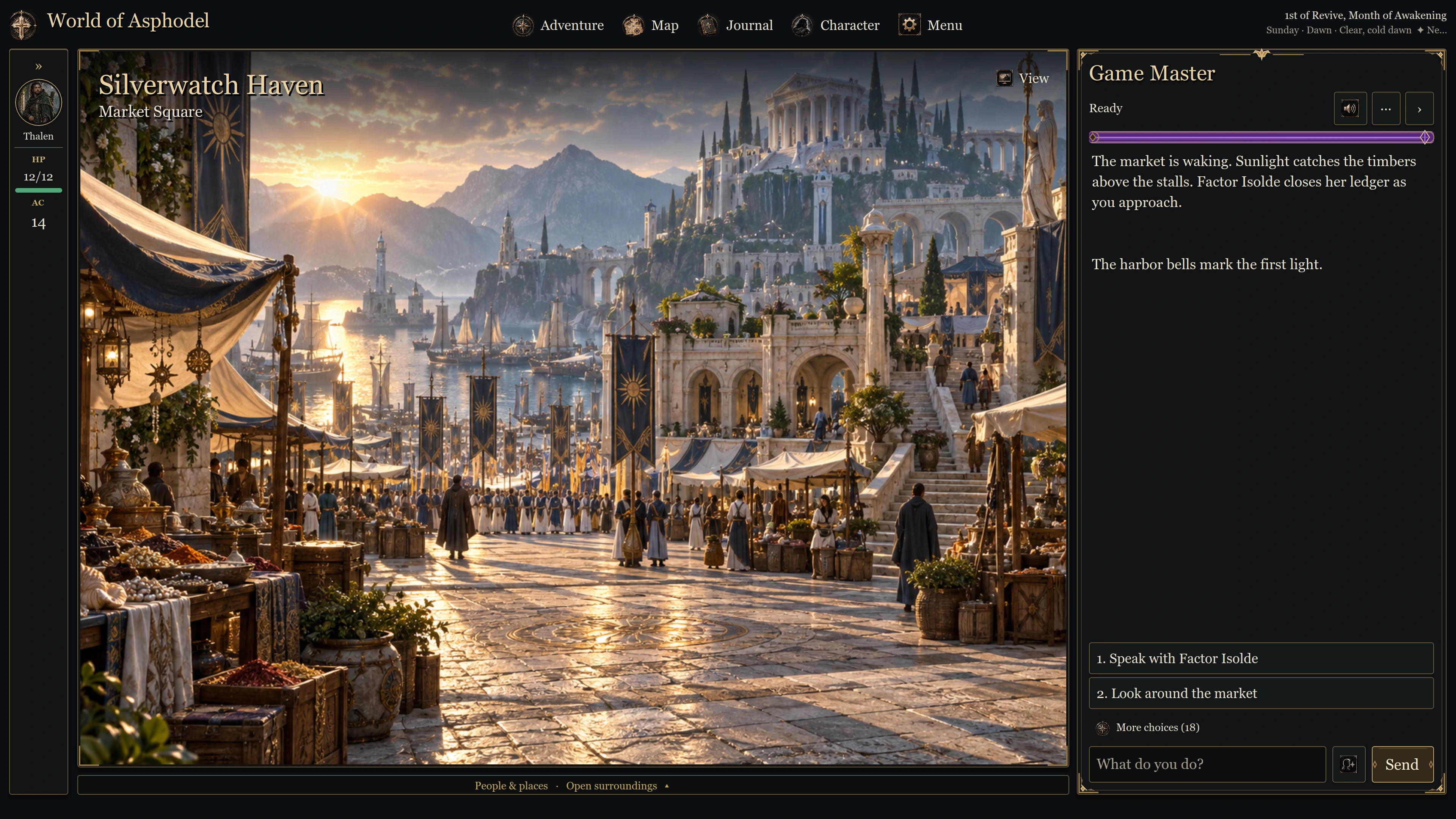Screen dimensions: 1456x819
Task: Toggle Game Master narration sound
Action: click(x=1350, y=108)
